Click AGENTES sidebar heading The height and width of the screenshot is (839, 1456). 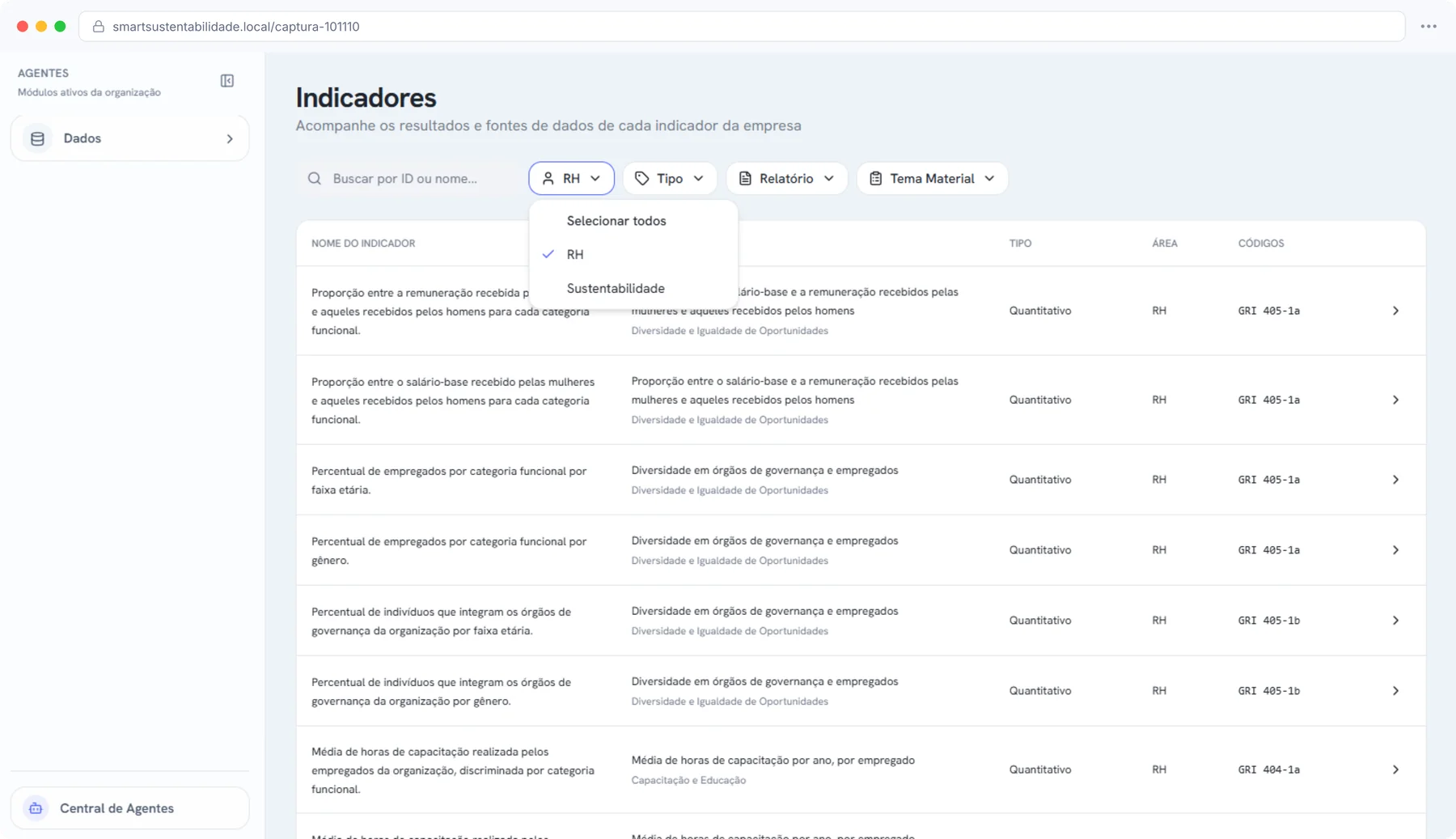43,73
